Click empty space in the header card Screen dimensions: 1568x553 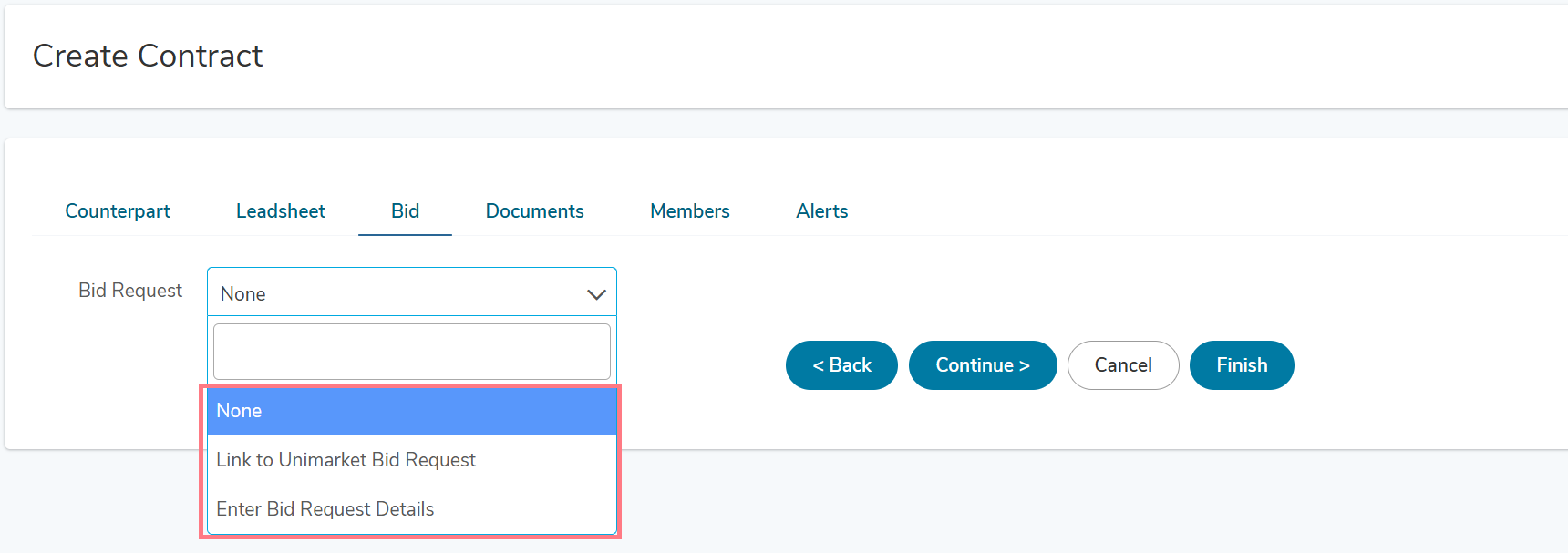(912, 56)
